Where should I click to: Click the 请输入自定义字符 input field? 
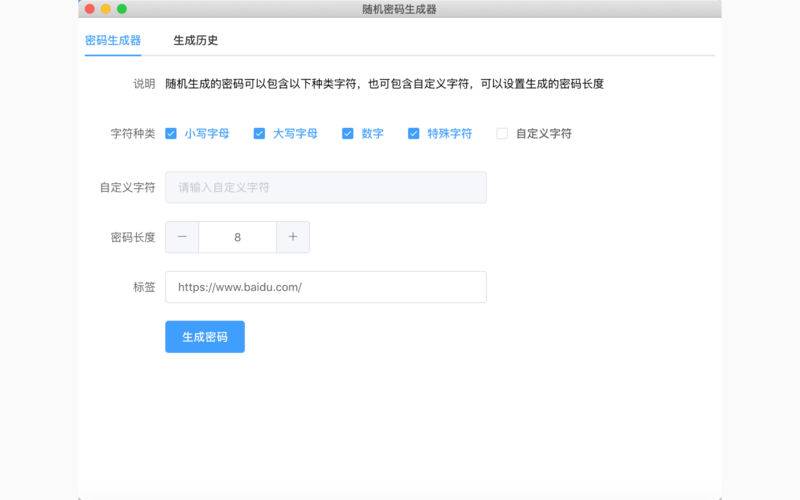(326, 187)
